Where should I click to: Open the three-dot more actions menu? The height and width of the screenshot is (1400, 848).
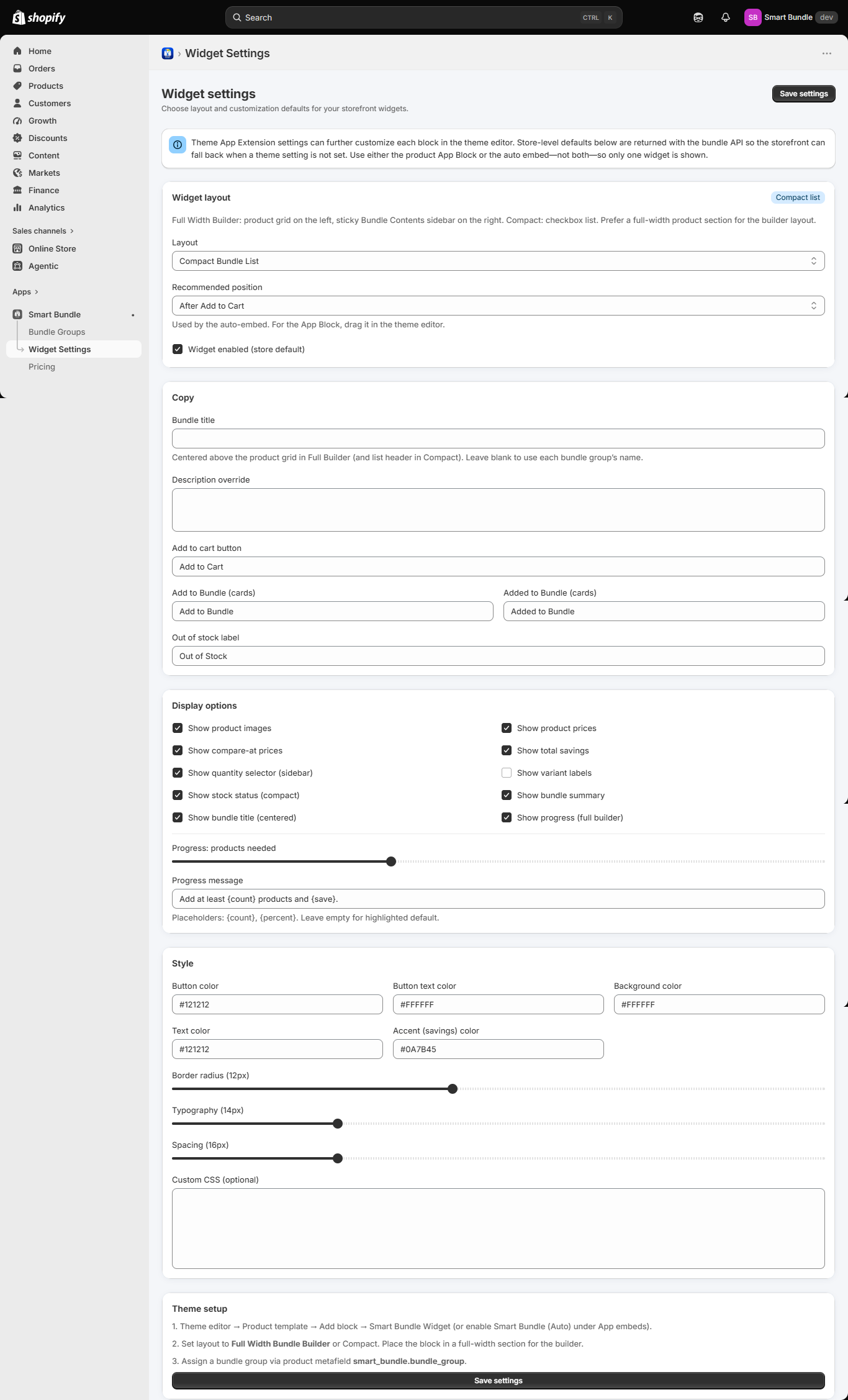(x=827, y=53)
